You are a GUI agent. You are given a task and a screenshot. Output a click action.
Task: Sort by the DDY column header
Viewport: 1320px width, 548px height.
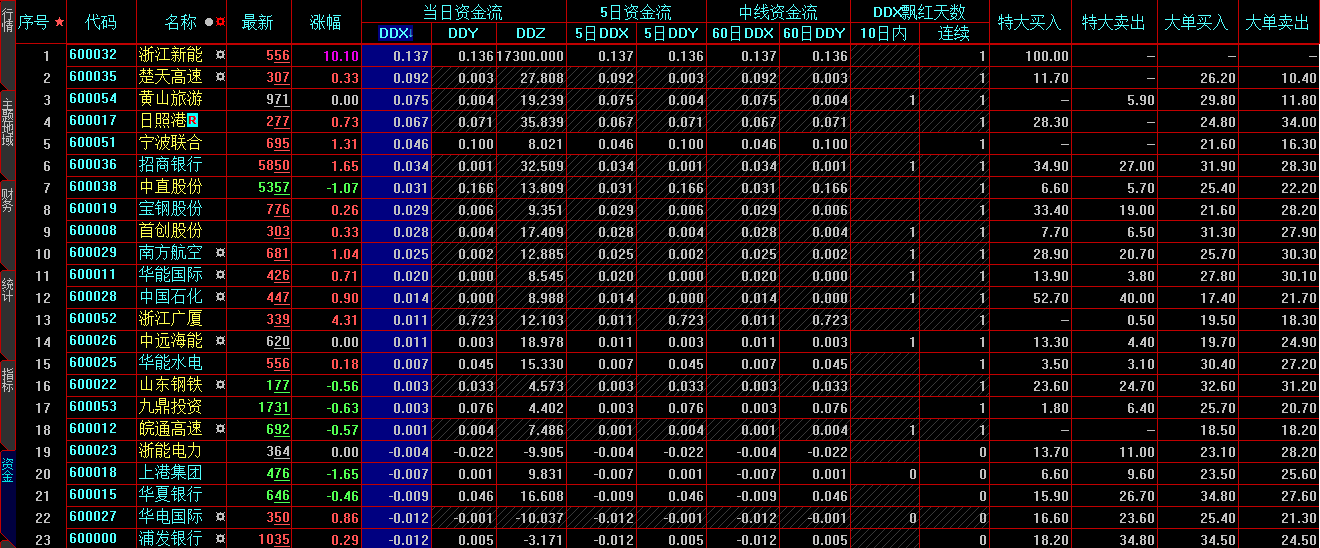tap(463, 33)
